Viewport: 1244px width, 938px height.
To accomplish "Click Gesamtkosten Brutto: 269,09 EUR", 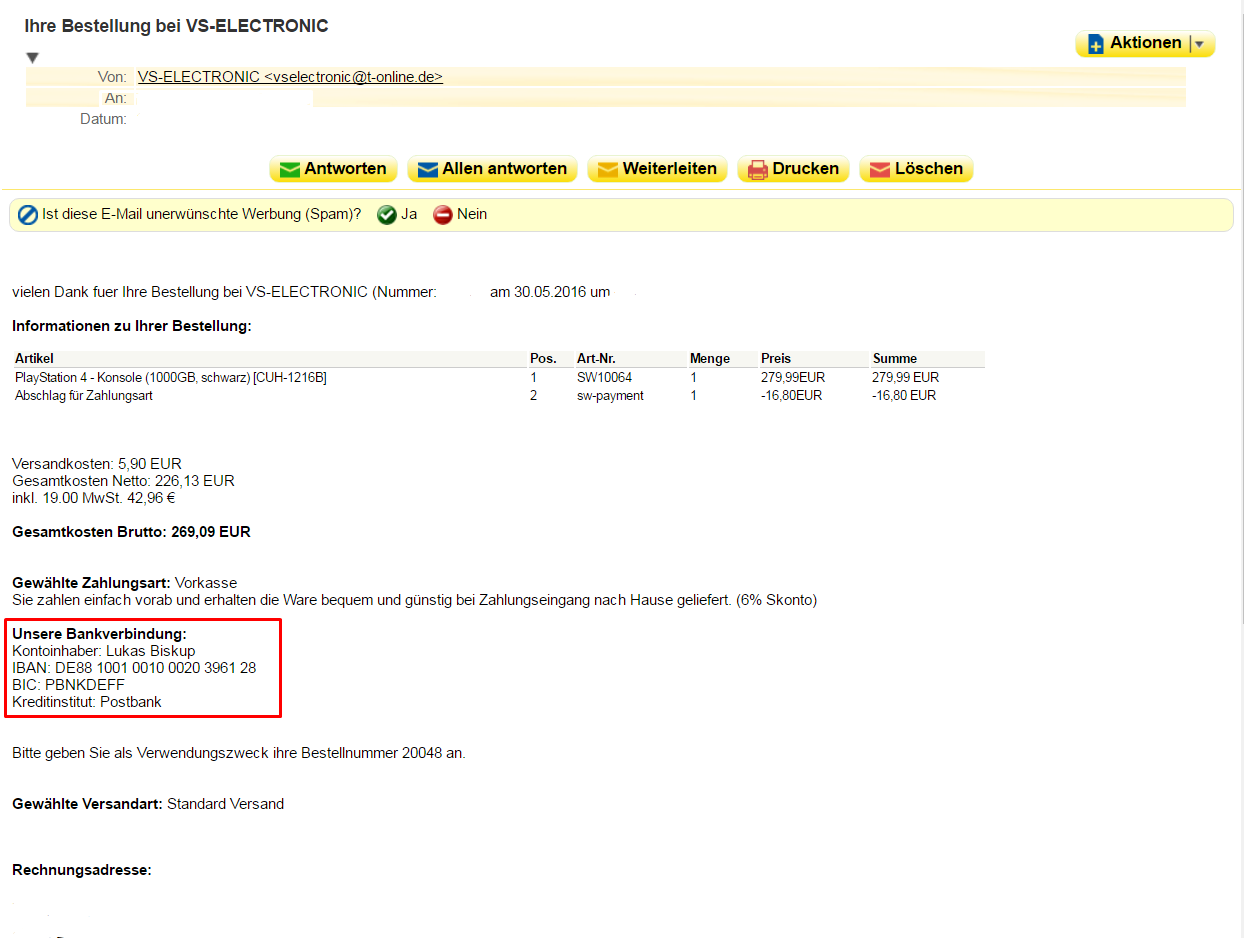I will (x=131, y=532).
